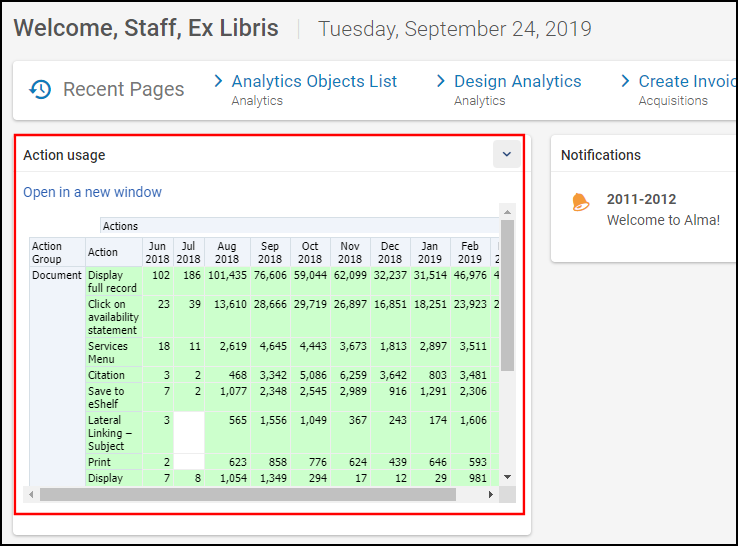Open Analytics Objects List recent page
The width and height of the screenshot is (738, 546).
(314, 81)
